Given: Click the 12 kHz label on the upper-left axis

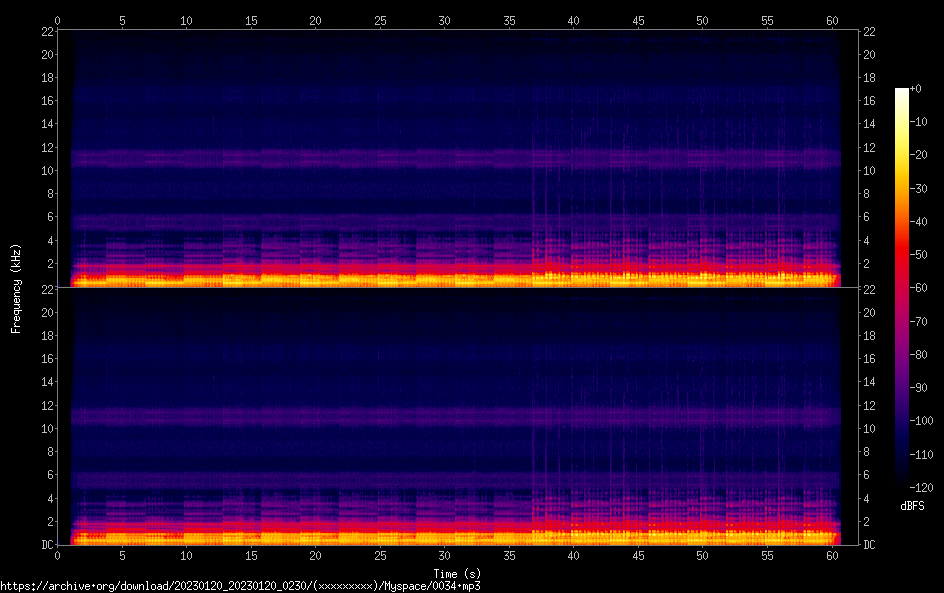Looking at the screenshot, I should click(x=46, y=148).
